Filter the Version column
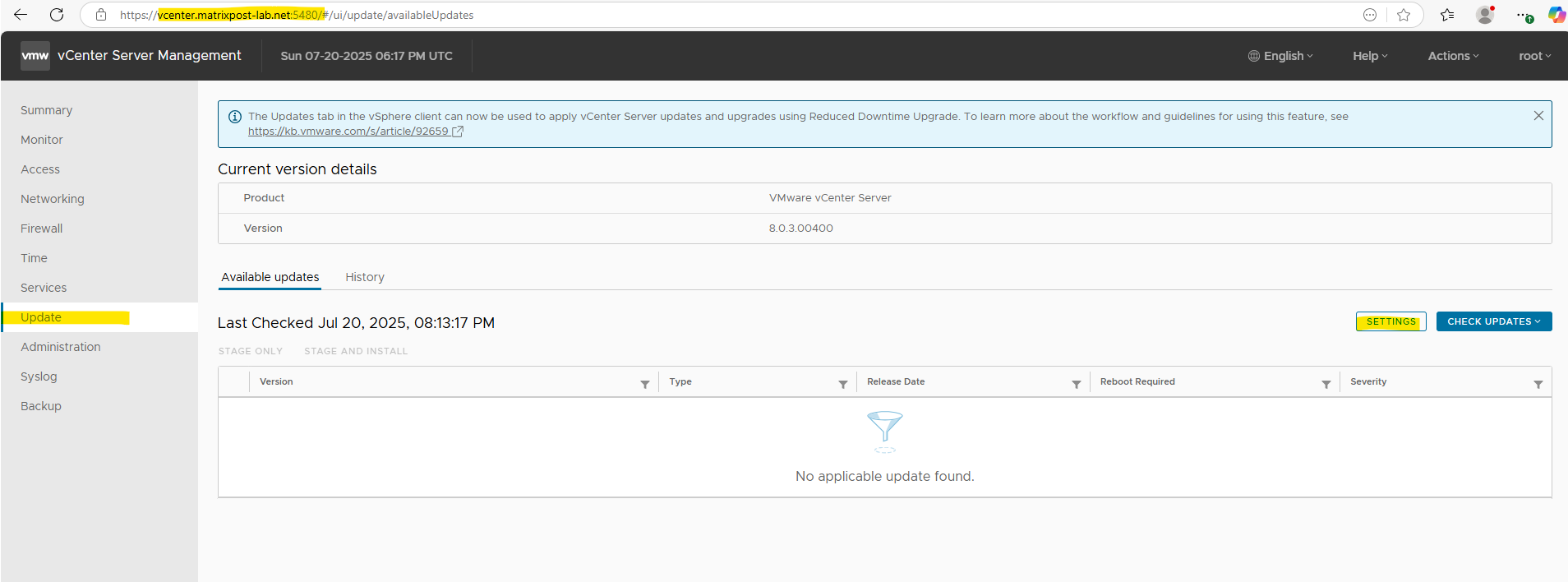1568x582 pixels. (x=645, y=384)
